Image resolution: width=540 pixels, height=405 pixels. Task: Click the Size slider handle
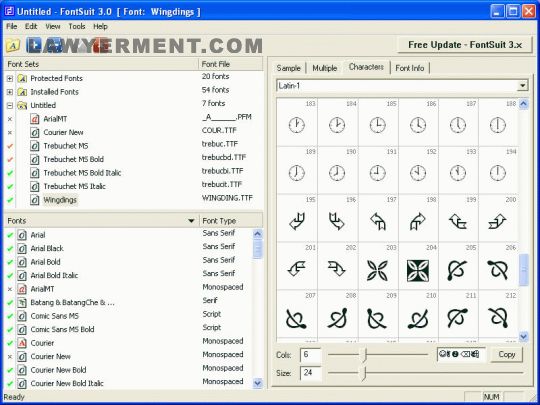364,373
